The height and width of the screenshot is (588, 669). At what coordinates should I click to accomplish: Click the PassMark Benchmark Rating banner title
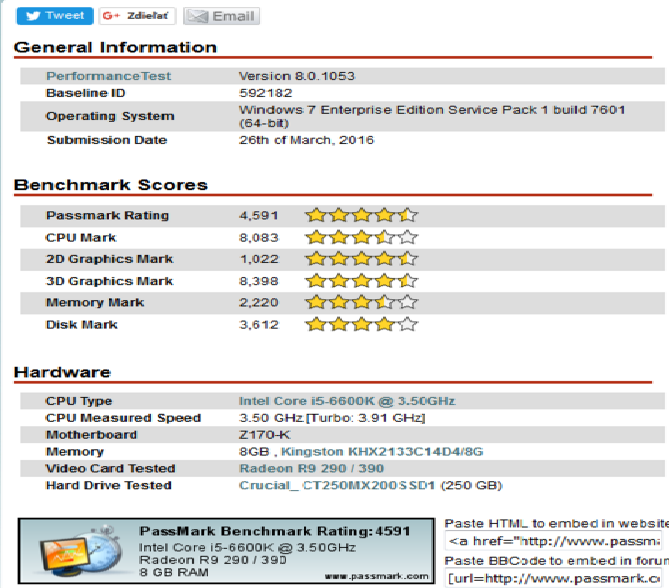point(276,532)
